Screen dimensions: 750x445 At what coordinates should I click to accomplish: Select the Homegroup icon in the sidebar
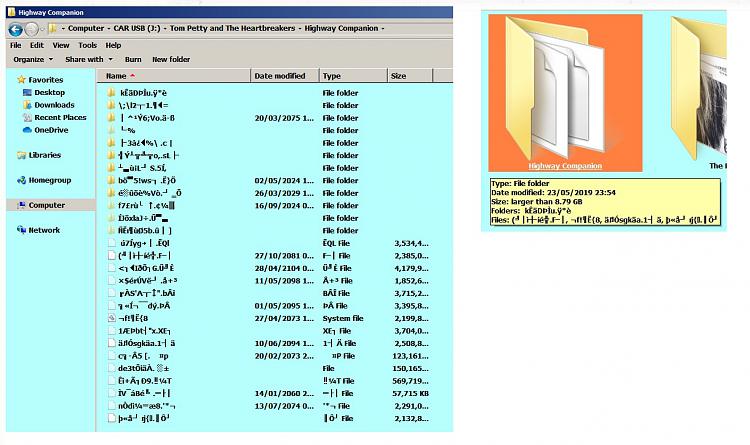coord(21,180)
